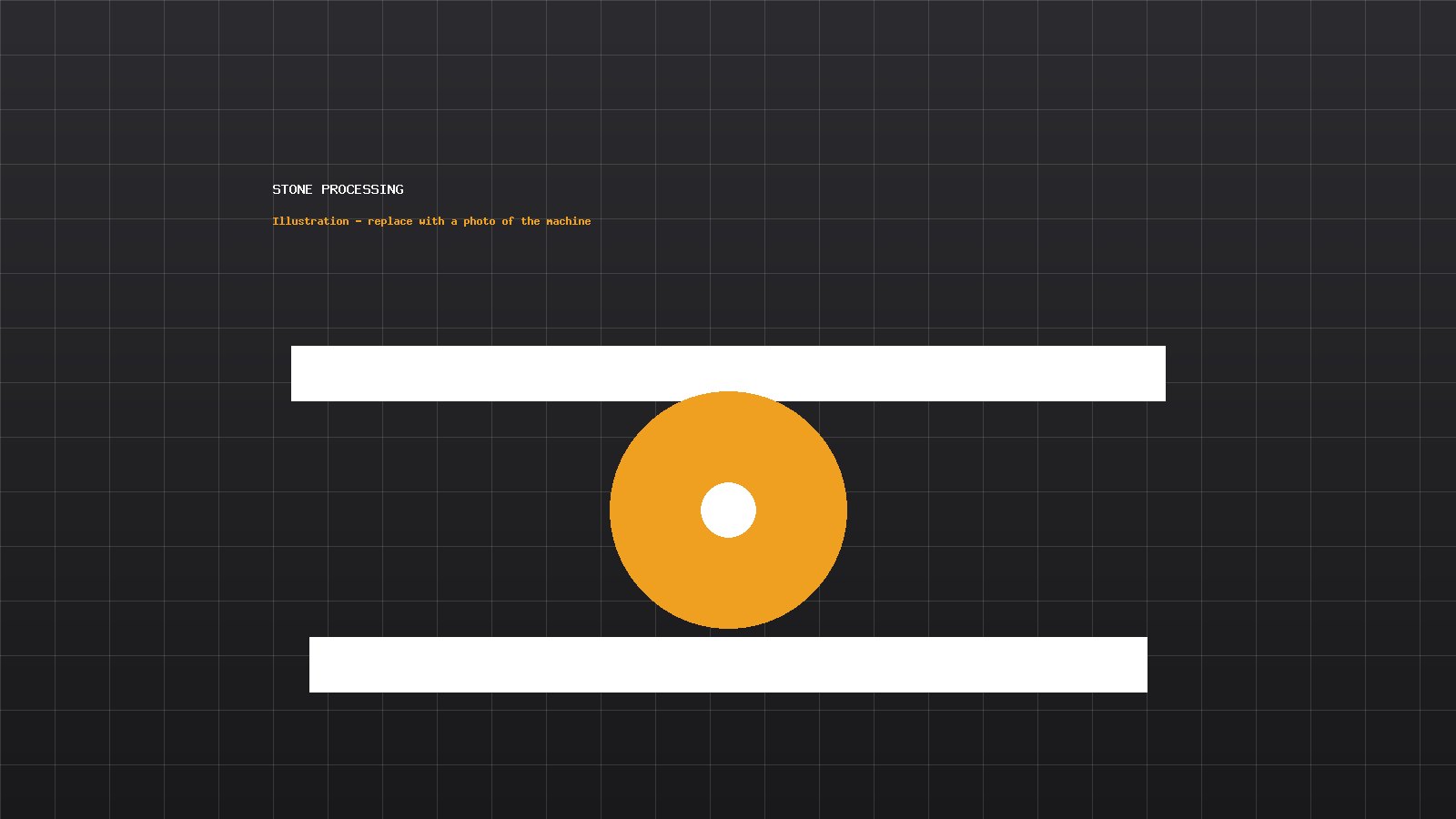
Task: Click the orange placeholder caption line
Action: click(431, 221)
